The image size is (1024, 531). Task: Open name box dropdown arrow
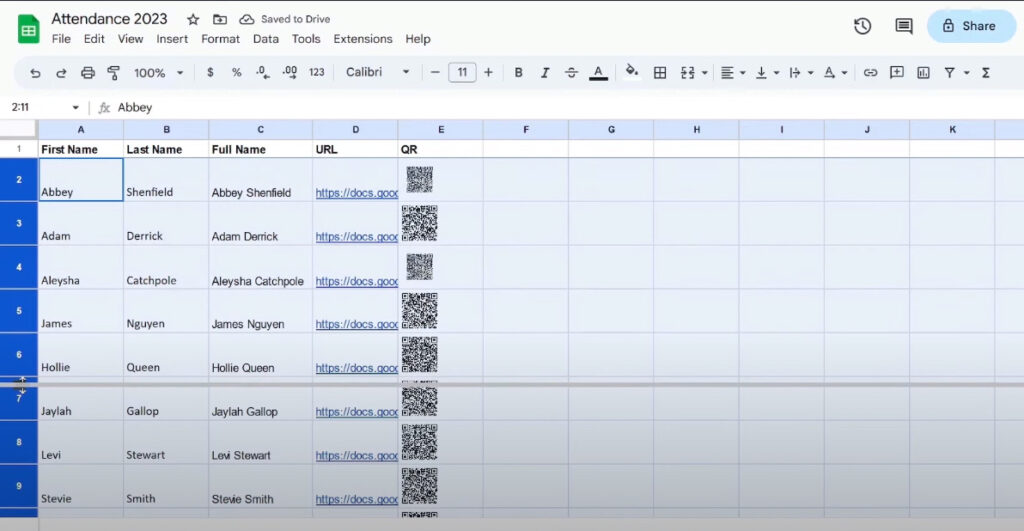tap(76, 108)
